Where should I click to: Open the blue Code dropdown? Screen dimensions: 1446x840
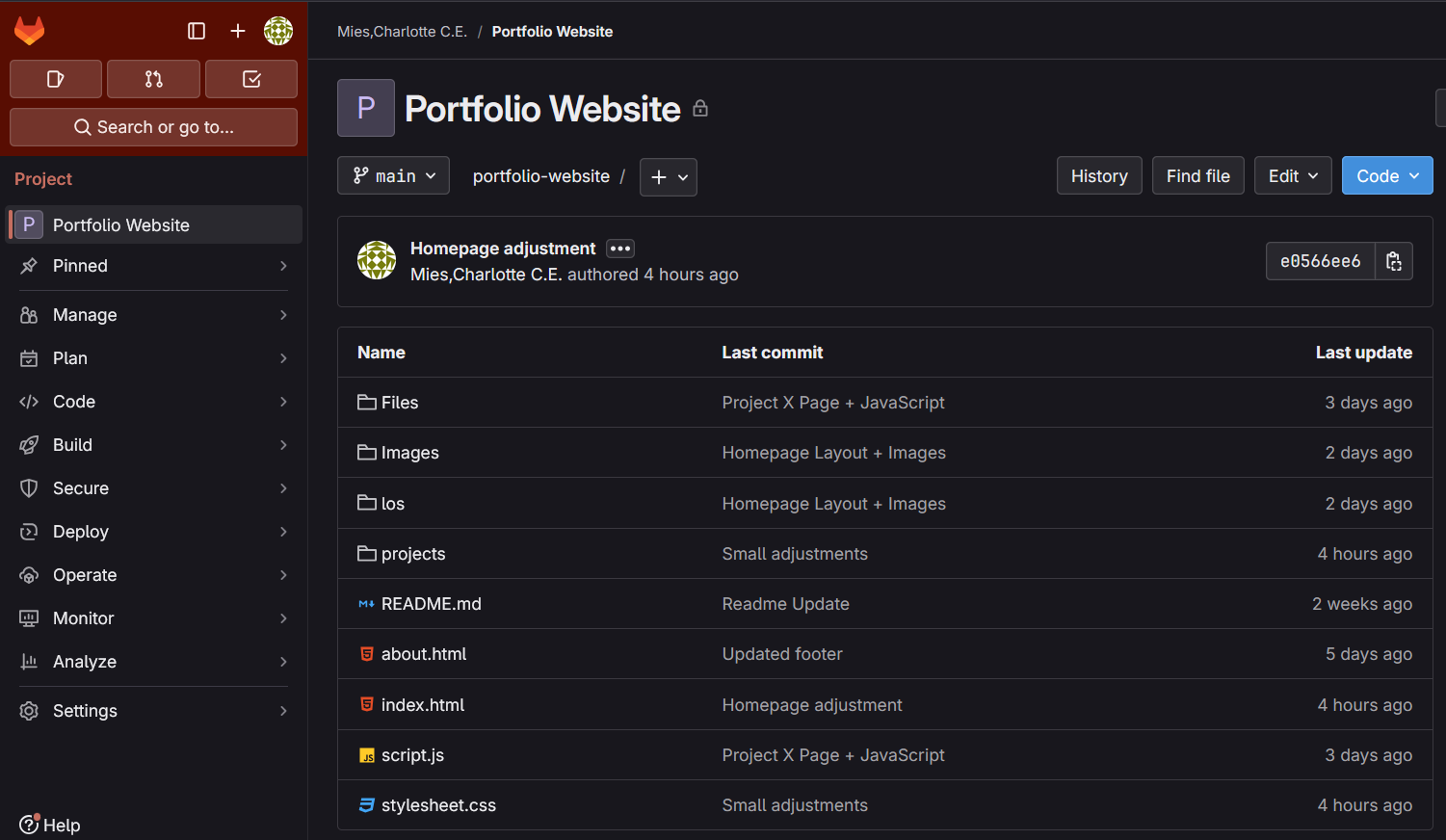[1387, 175]
